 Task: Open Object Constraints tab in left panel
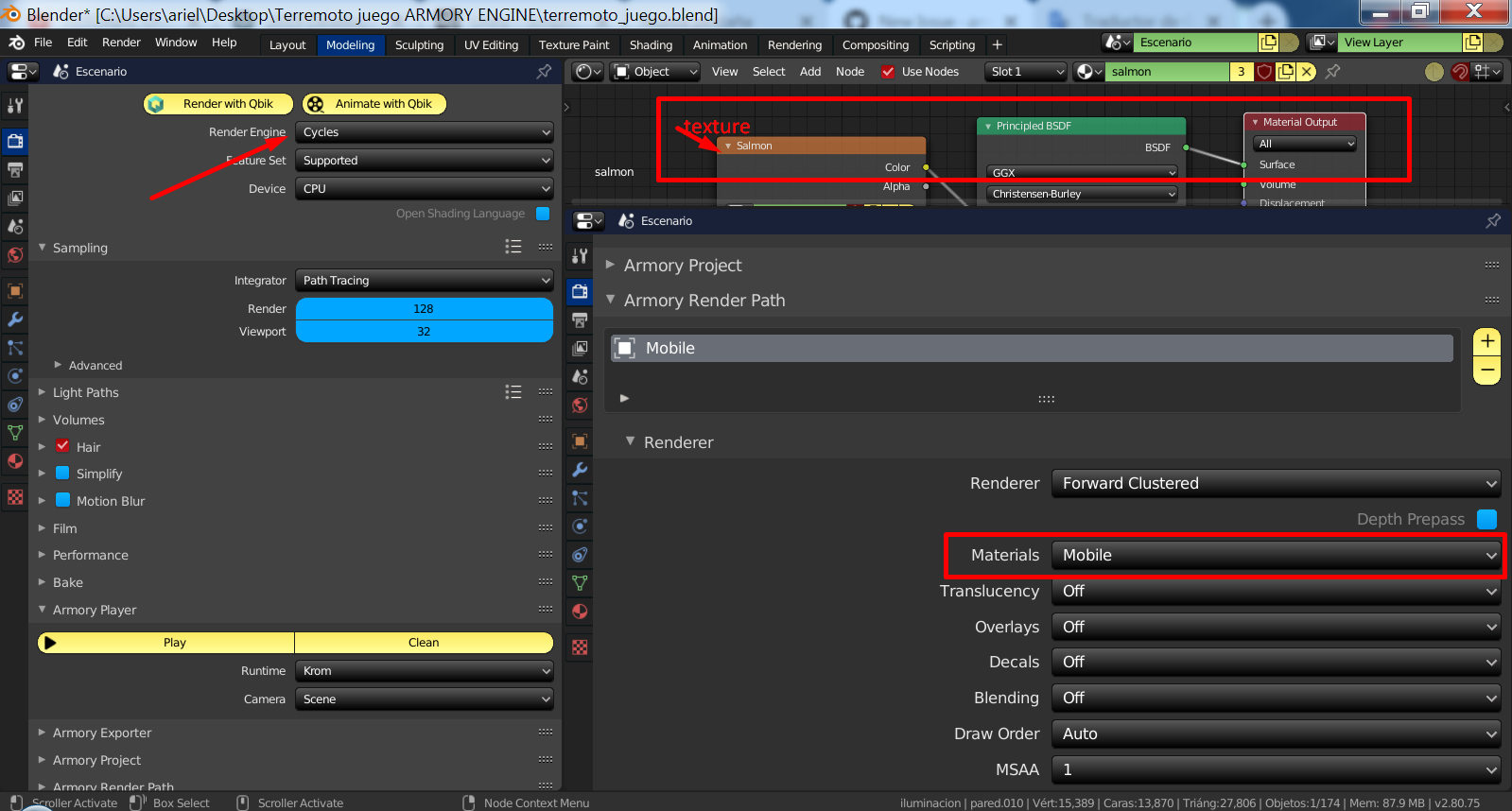tap(15, 404)
